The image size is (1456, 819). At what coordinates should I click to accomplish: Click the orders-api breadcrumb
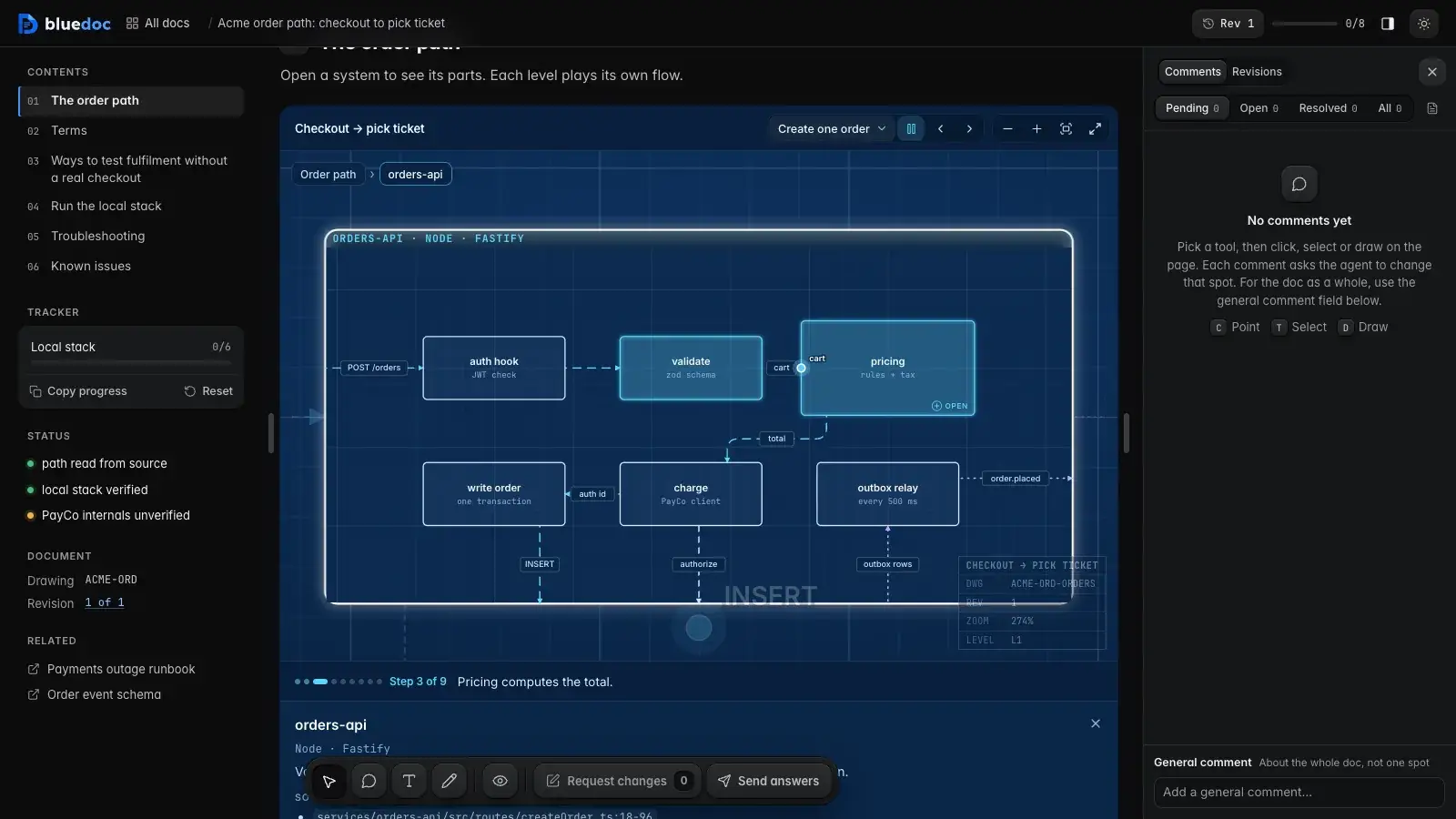pos(415,175)
